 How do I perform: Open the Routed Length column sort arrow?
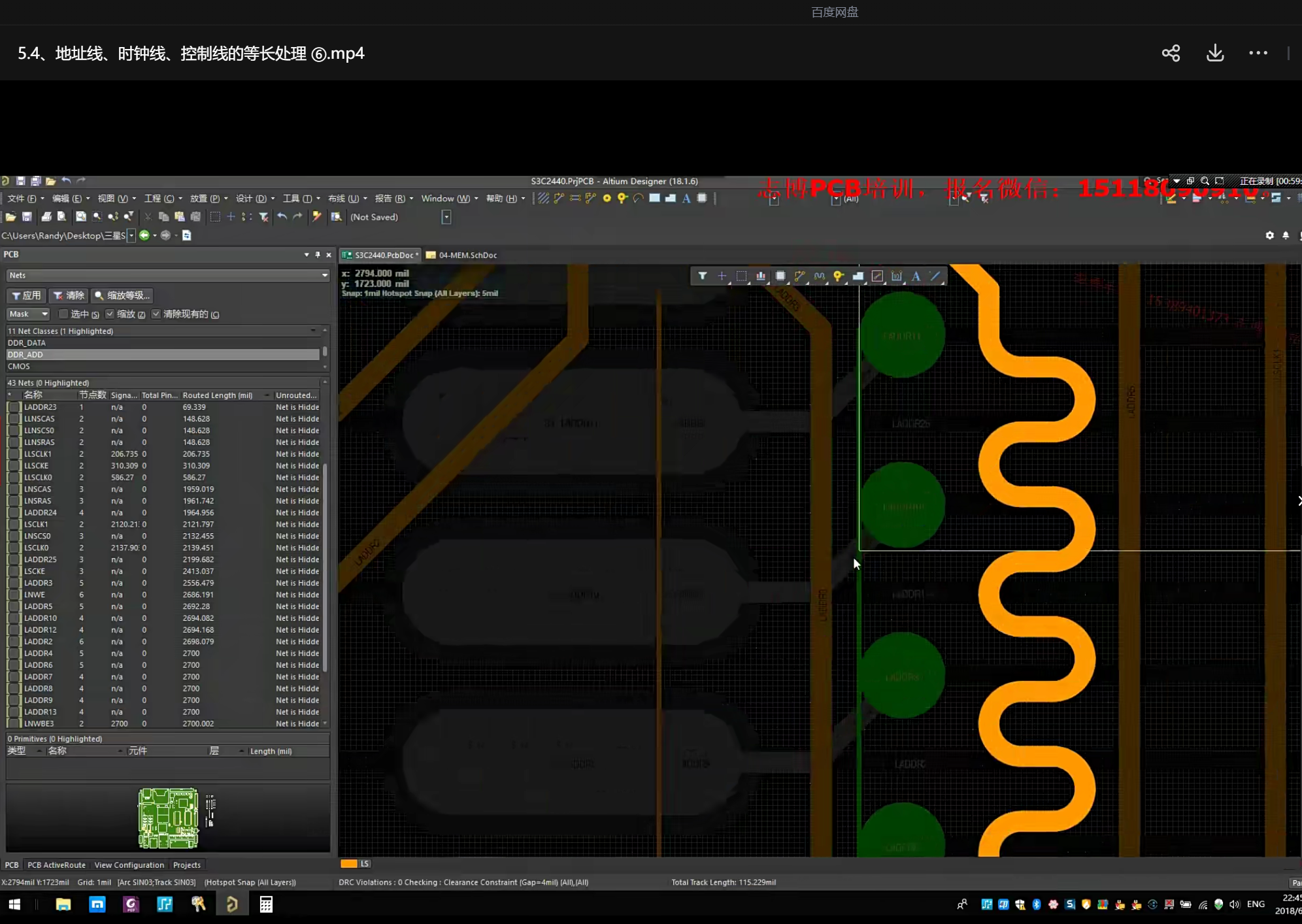pyautogui.click(x=267, y=395)
